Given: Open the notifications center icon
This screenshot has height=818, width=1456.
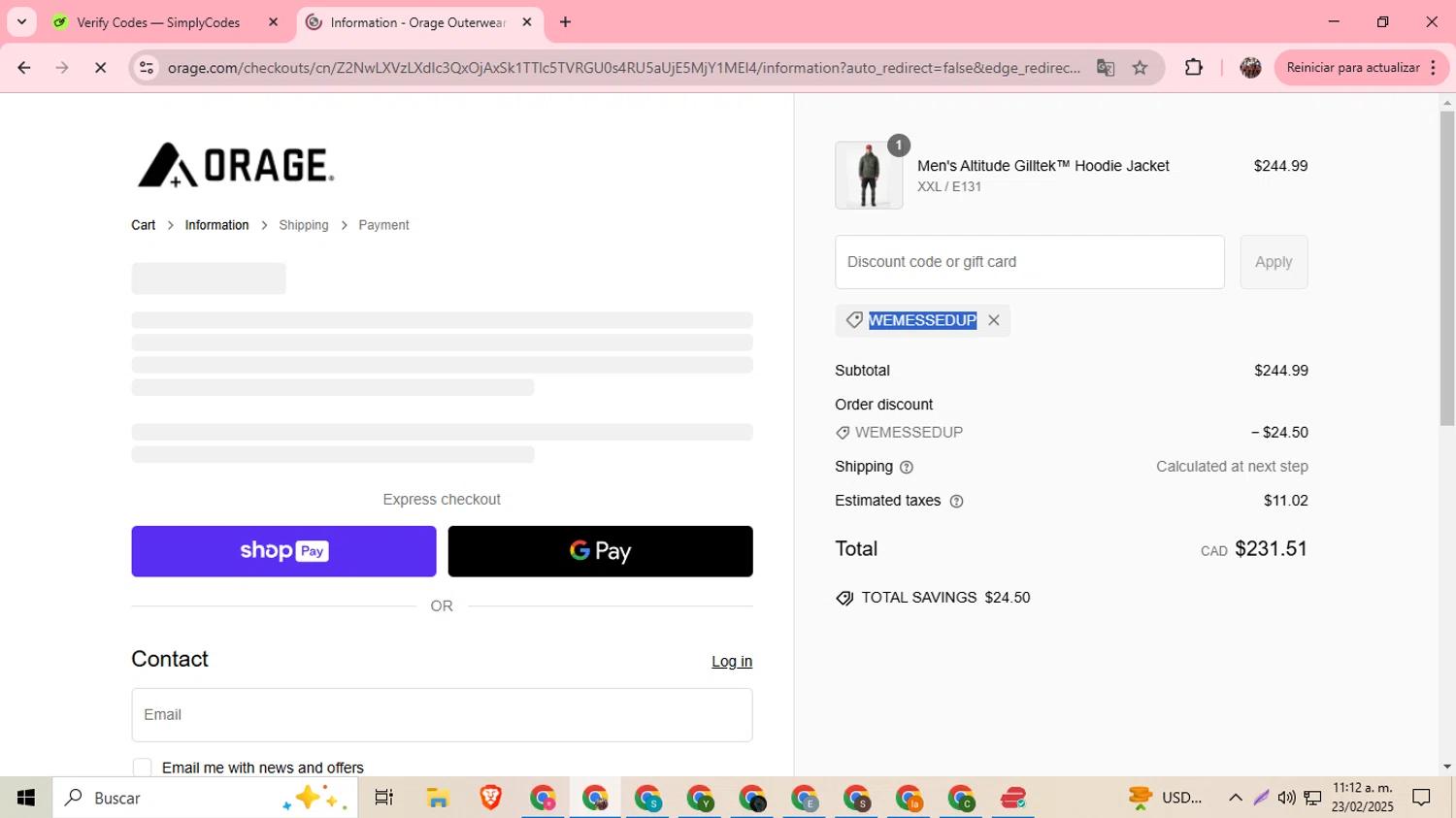Looking at the screenshot, I should point(1422,798).
